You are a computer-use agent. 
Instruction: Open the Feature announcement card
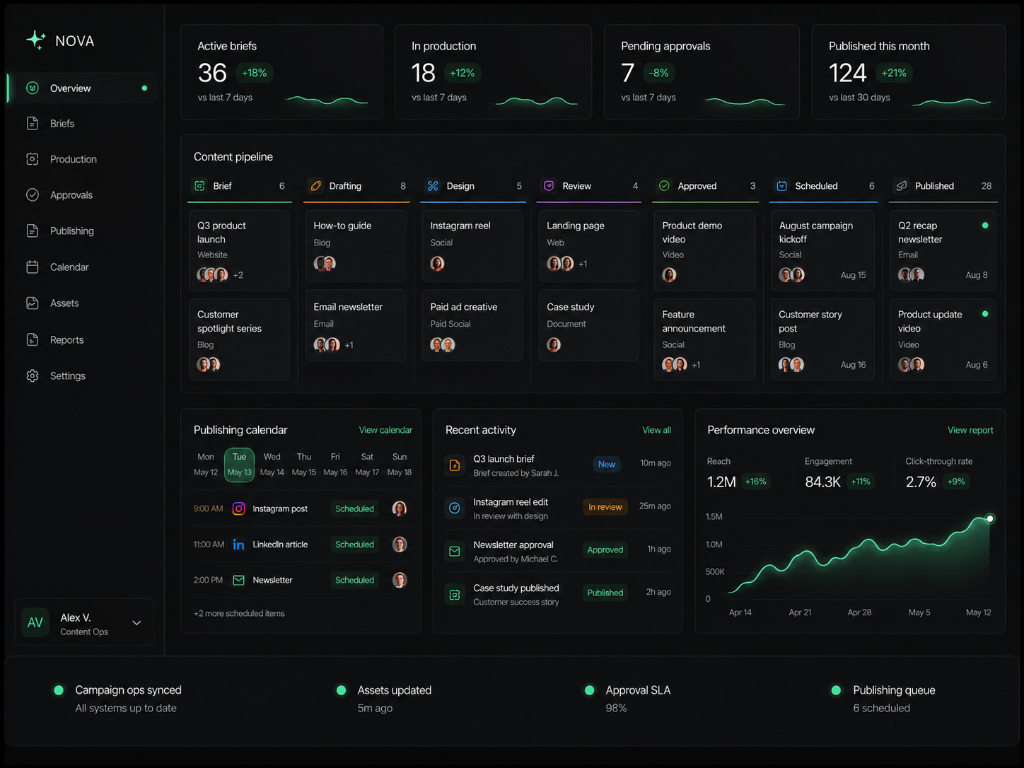(x=705, y=339)
